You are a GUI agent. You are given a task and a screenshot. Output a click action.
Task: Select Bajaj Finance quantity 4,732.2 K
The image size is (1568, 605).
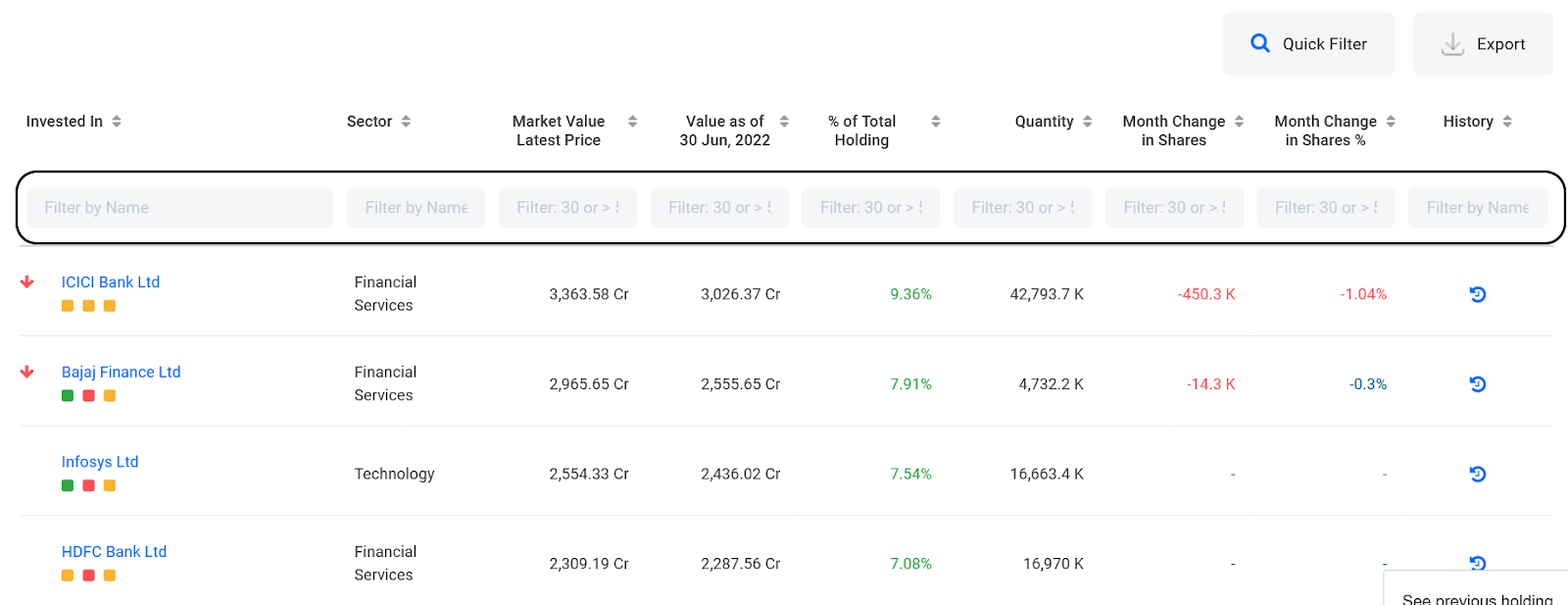pyautogui.click(x=1052, y=384)
